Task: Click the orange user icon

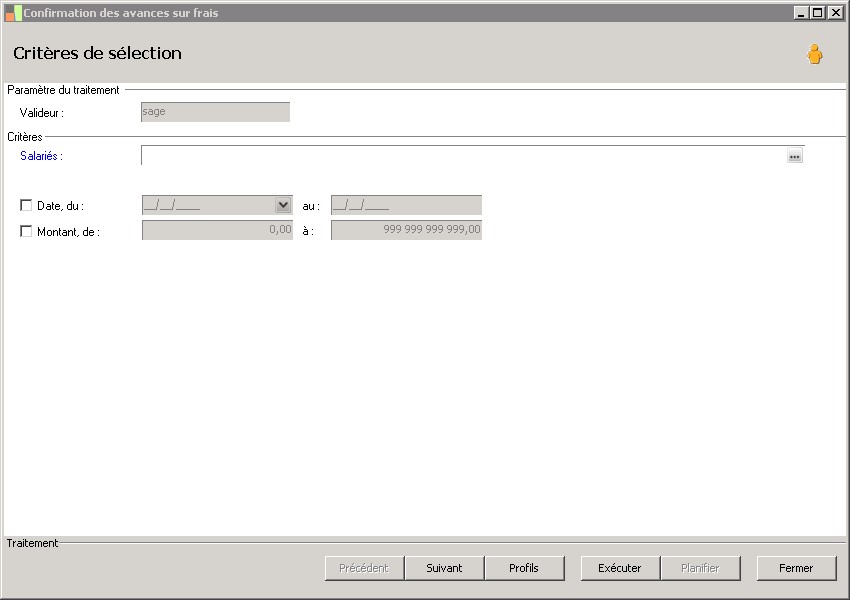Action: coord(814,54)
